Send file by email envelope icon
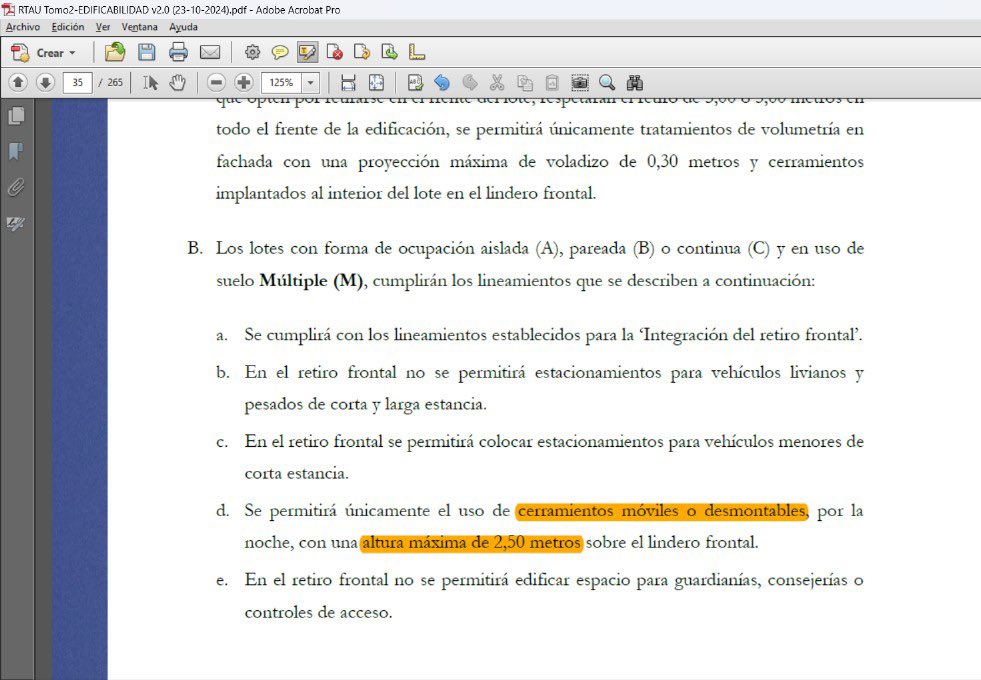This screenshot has width=981, height=680. click(210, 53)
